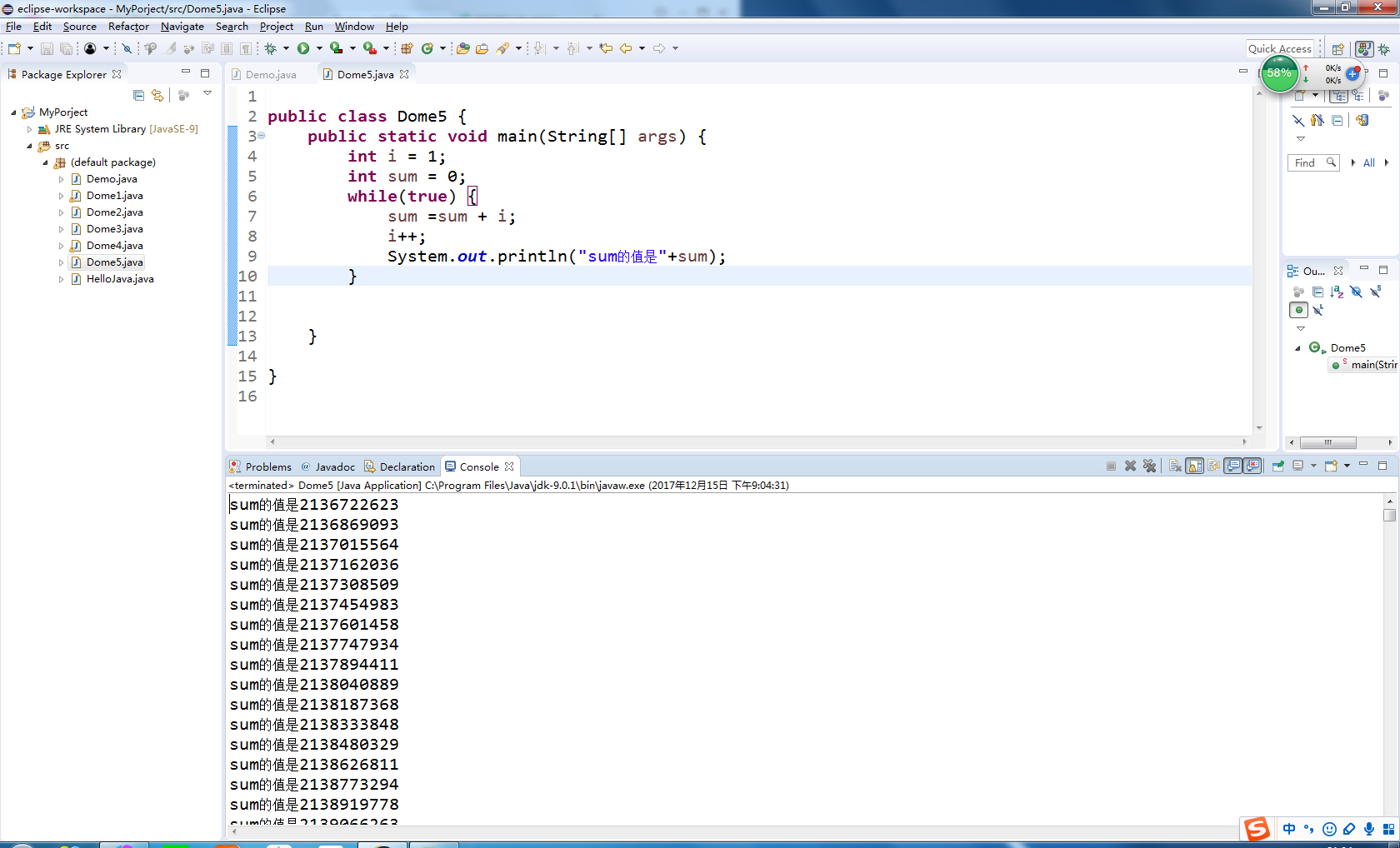The height and width of the screenshot is (848, 1400).
Task: Open the Navigate menu
Action: click(x=182, y=27)
